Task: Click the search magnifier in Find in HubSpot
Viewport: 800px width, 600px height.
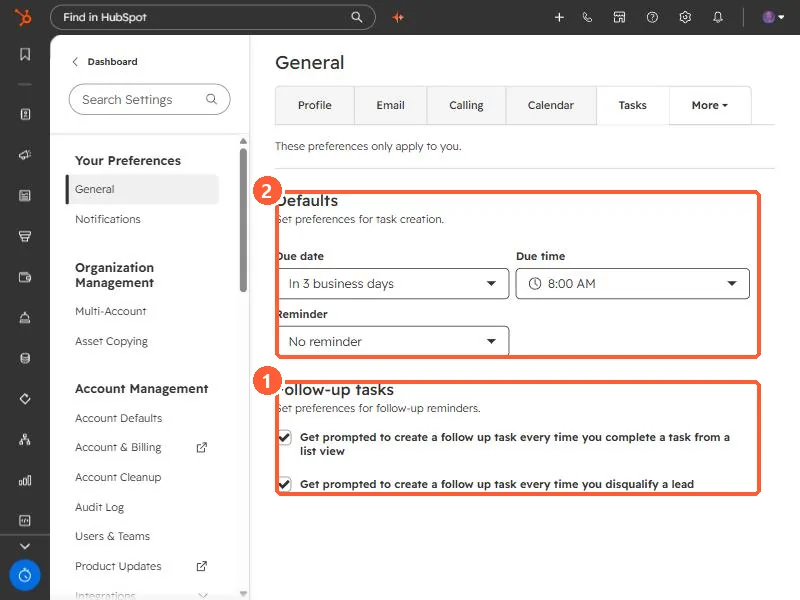Action: 357,17
